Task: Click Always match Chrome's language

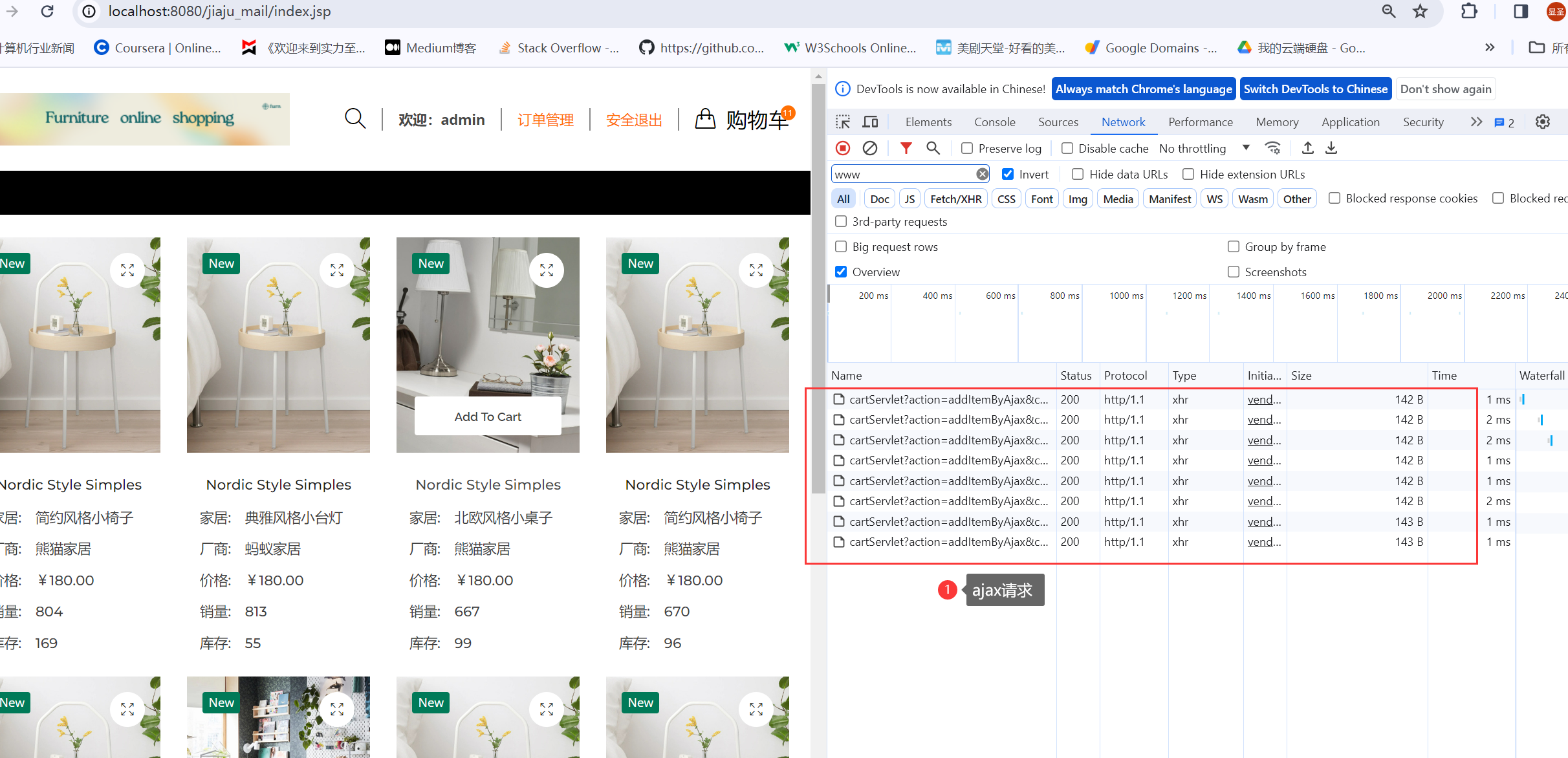Action: coord(1144,89)
